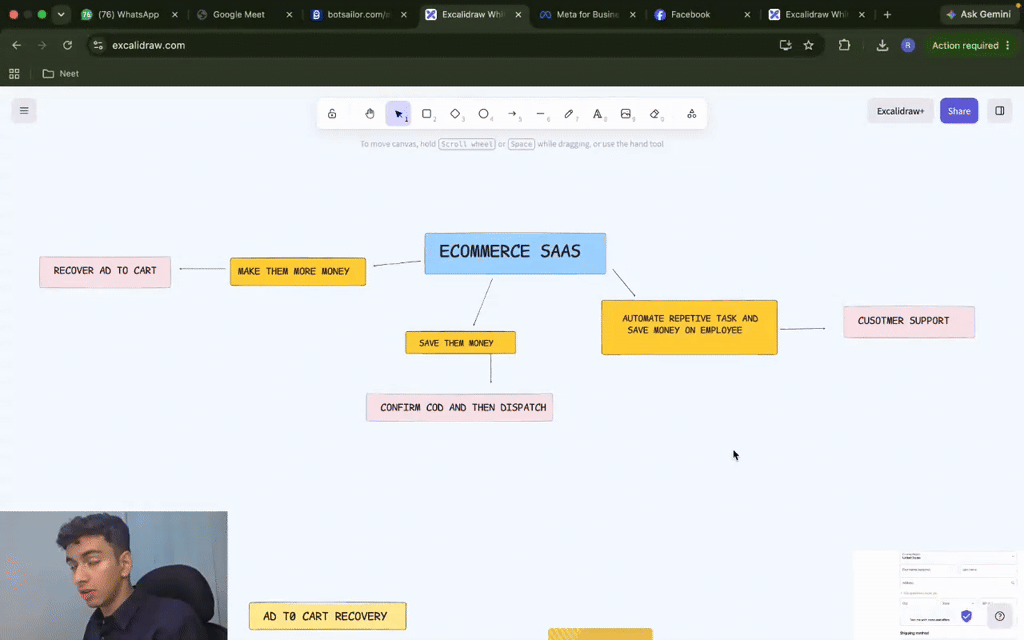Select the AUTOMATE REPETIVE TASK box

(690, 327)
